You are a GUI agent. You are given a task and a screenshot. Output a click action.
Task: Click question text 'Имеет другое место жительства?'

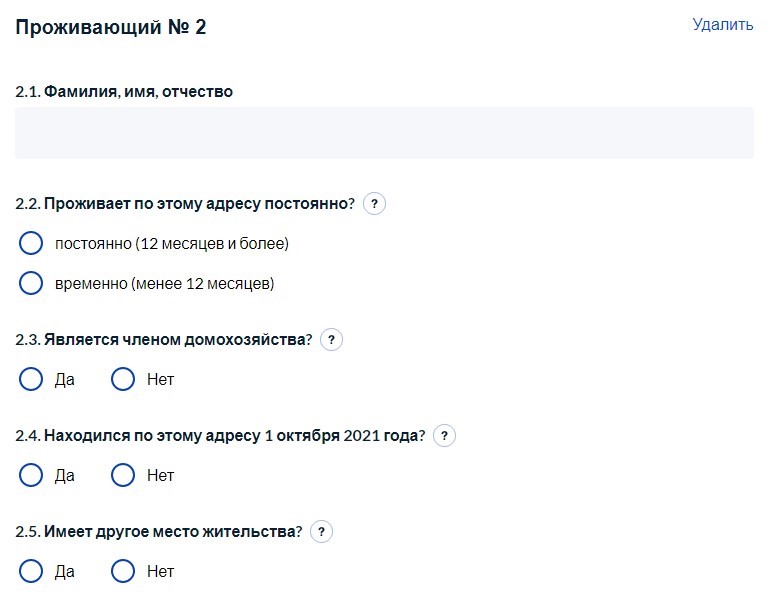click(x=172, y=532)
